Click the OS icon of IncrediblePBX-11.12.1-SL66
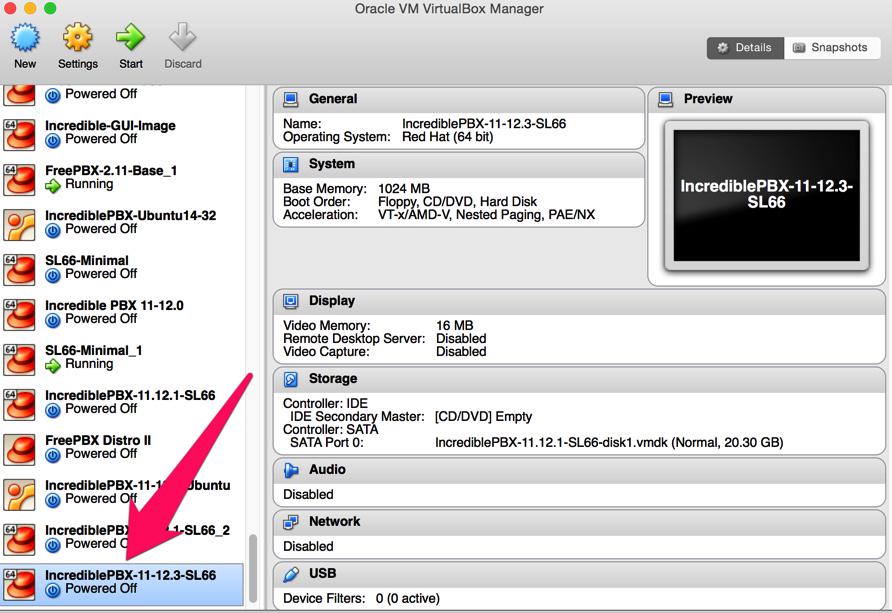This screenshot has width=892, height=613. click(x=19, y=404)
